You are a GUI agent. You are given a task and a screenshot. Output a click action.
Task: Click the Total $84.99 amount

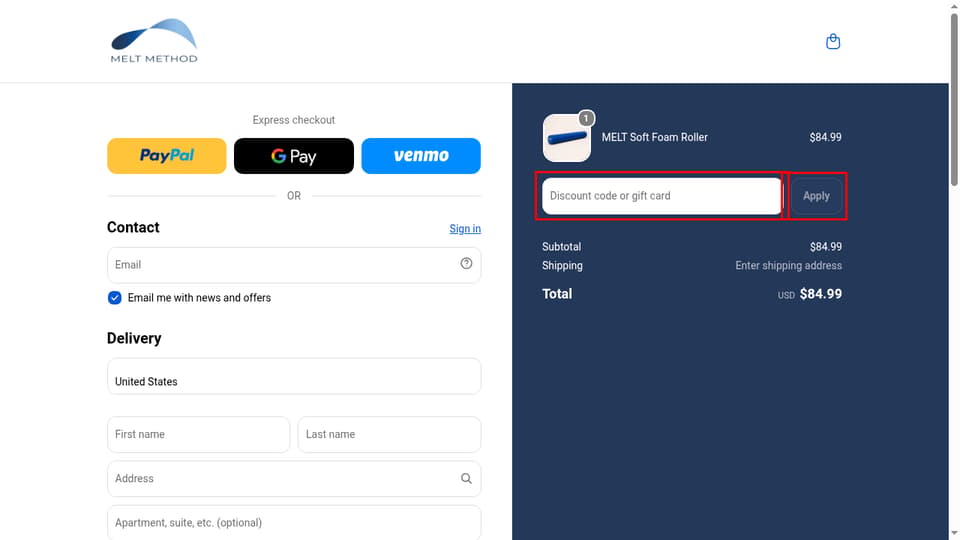coord(820,294)
